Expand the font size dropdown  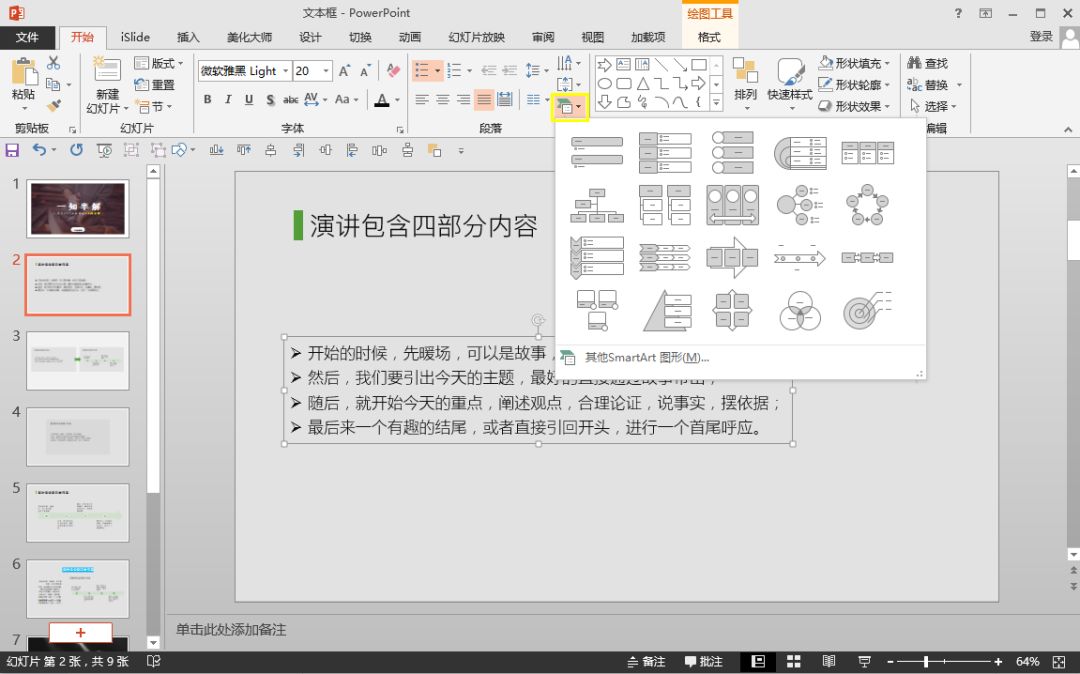[326, 71]
